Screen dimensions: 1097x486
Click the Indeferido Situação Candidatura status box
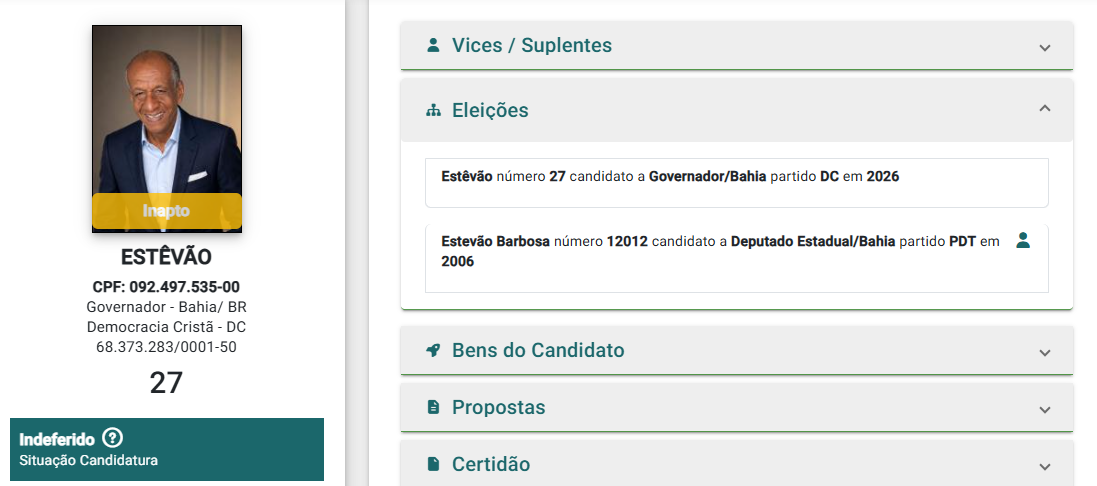[x=167, y=449]
